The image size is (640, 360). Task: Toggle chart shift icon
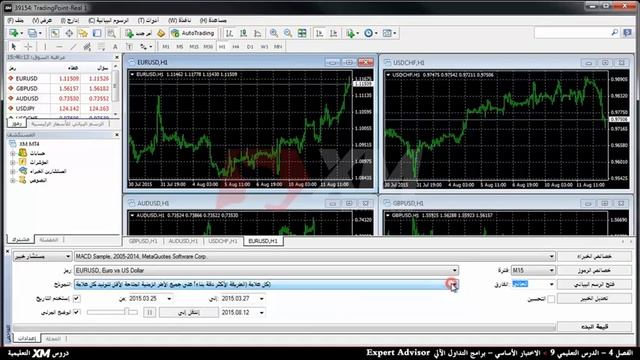(333, 33)
